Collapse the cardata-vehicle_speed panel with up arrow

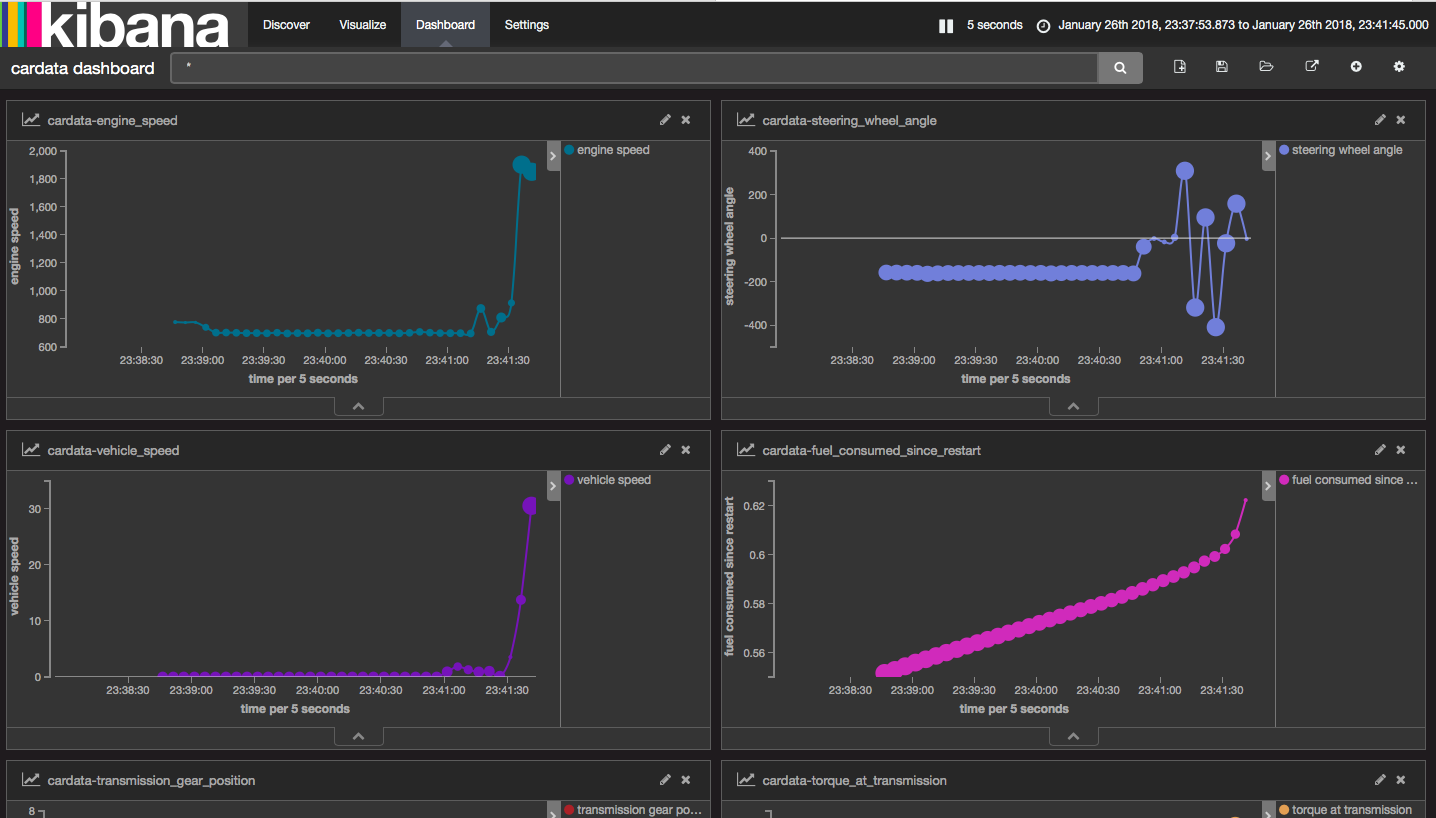click(x=358, y=735)
